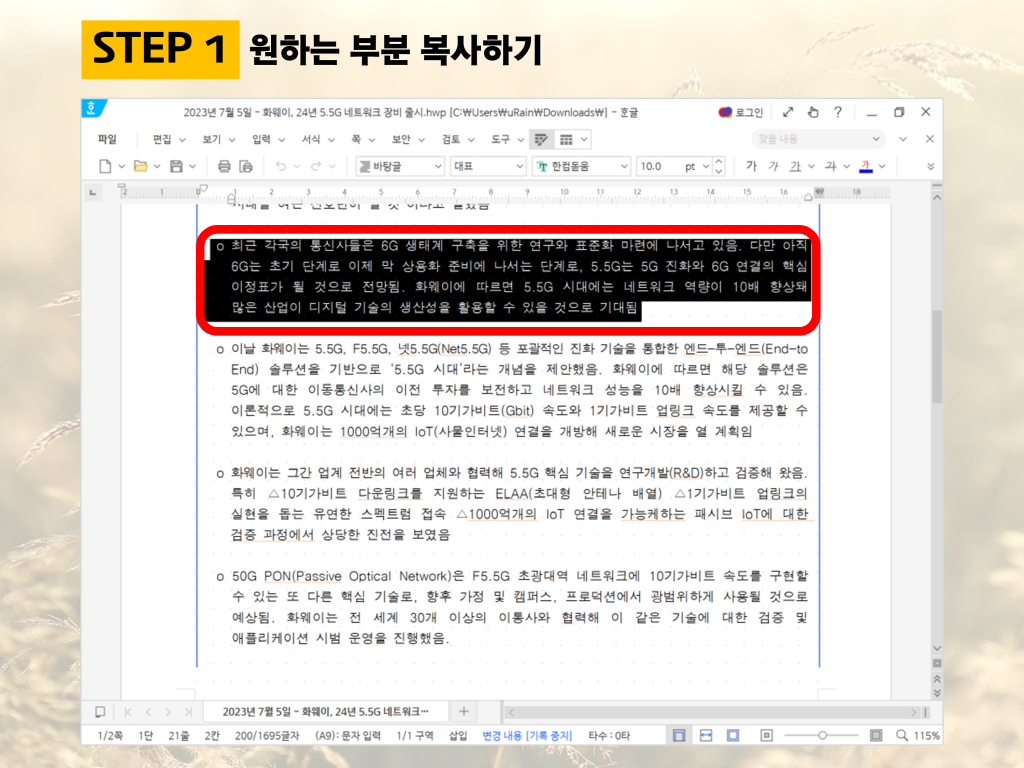The width and height of the screenshot is (1024, 768).
Task: Click the Save floppy disk icon
Action: pos(176,167)
